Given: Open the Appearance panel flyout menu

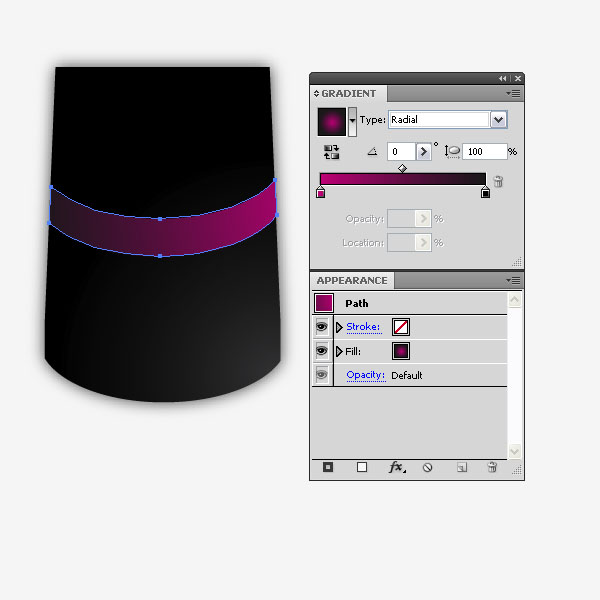Looking at the screenshot, I should coord(513,280).
